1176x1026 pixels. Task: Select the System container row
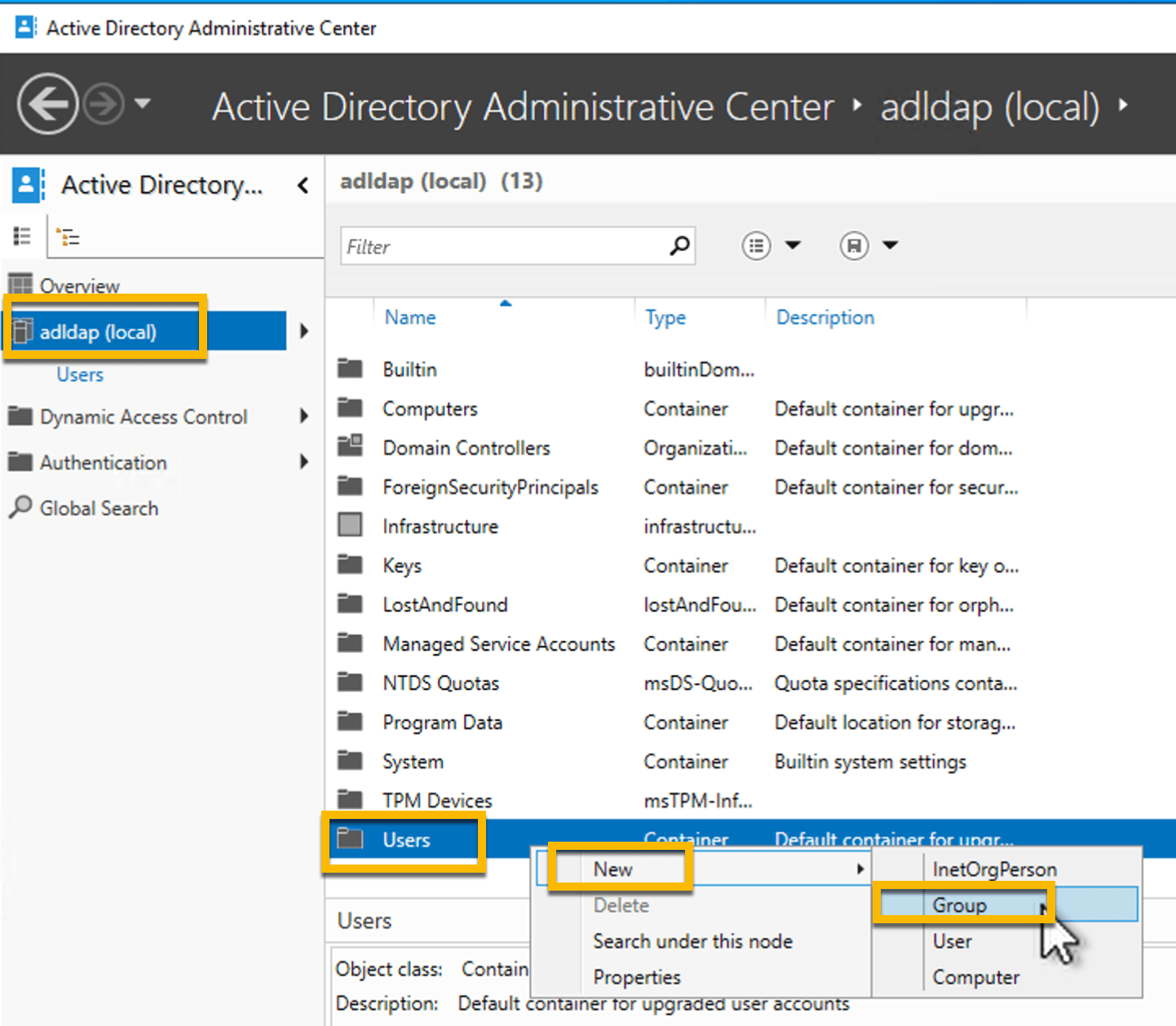point(750,761)
